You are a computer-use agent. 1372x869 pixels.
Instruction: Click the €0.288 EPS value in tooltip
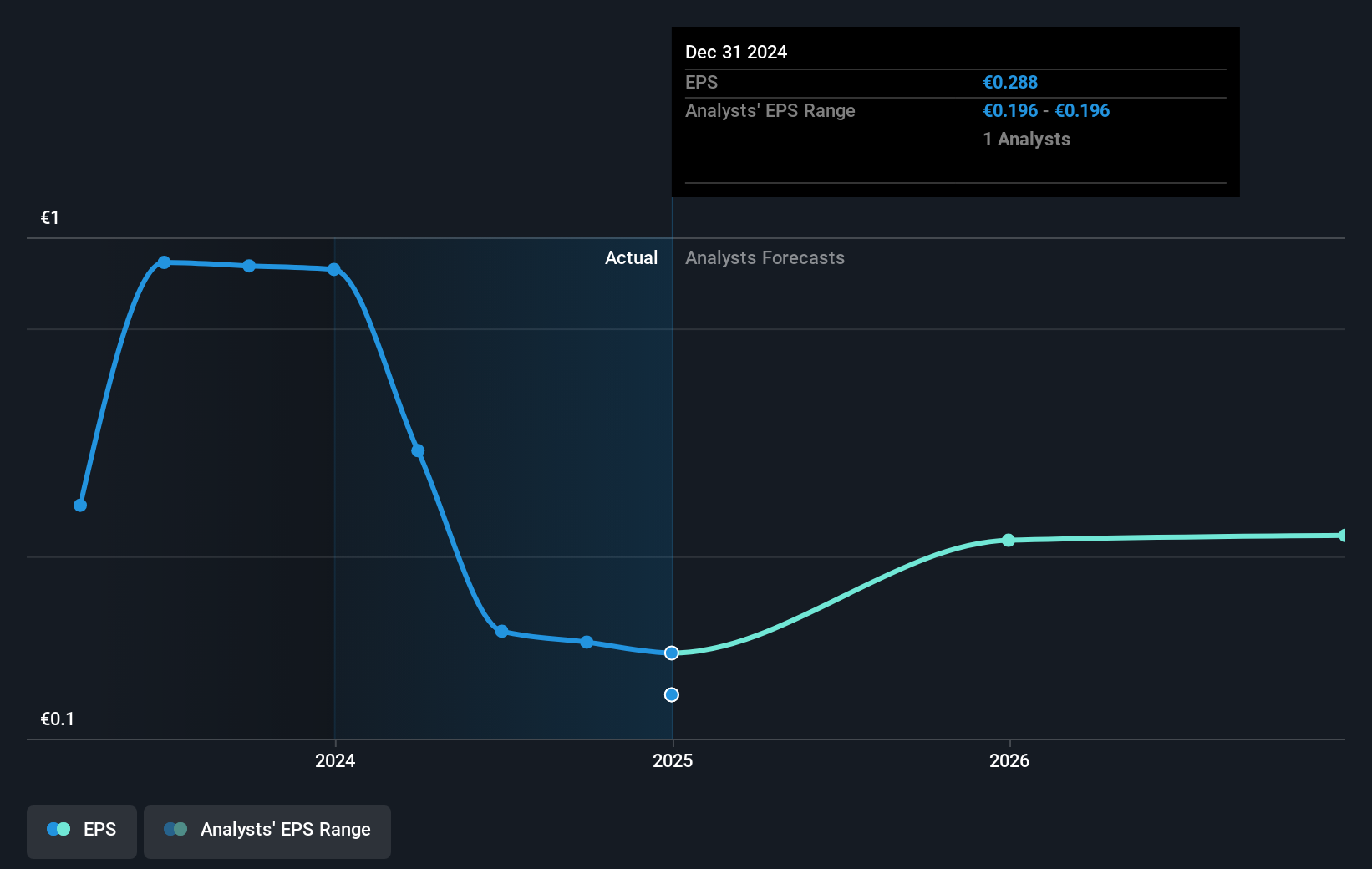pyautogui.click(x=1010, y=82)
